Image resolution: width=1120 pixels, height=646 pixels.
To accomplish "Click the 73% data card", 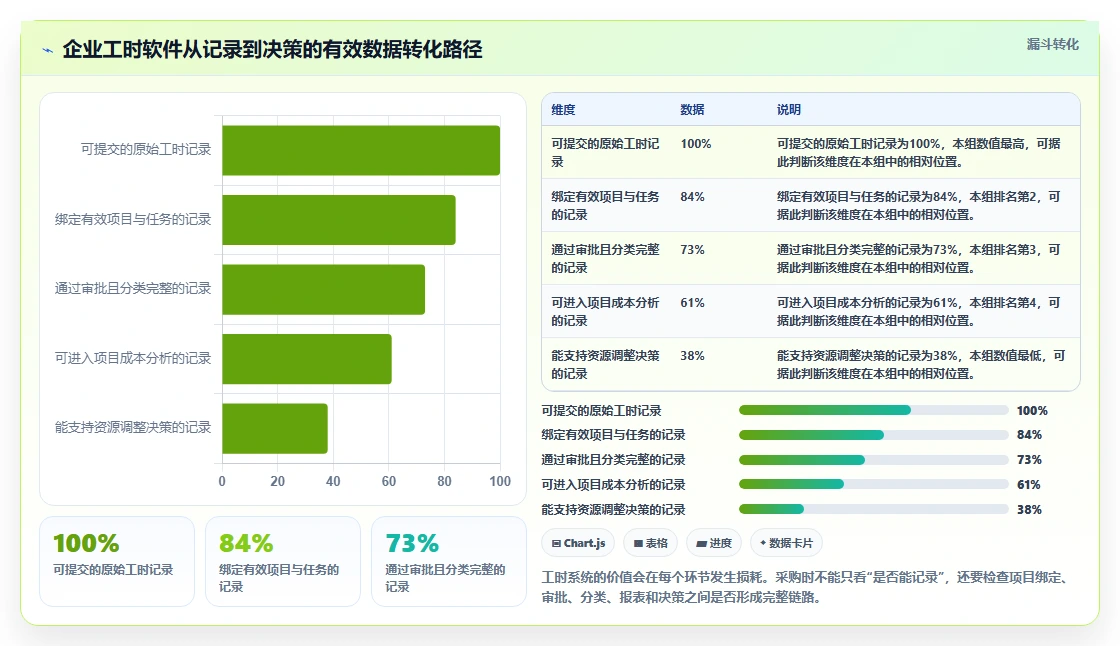I will [x=449, y=562].
